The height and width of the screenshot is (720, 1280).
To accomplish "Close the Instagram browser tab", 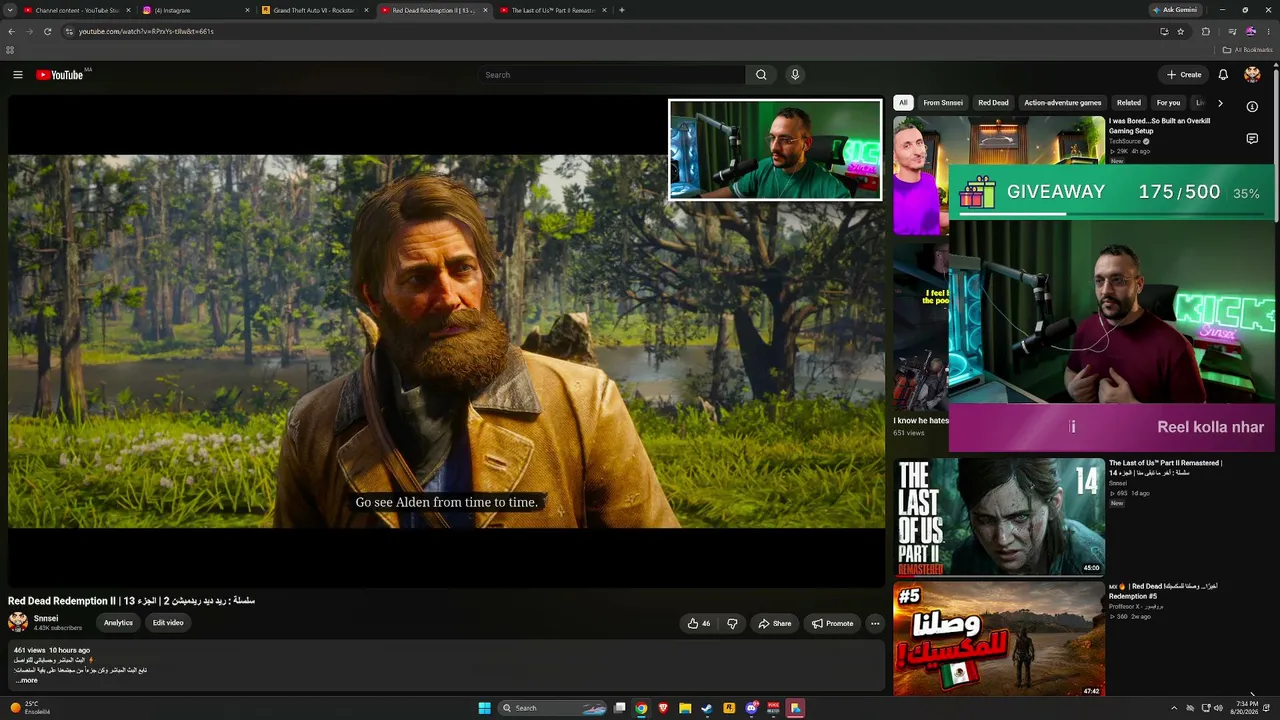I will coord(247,10).
